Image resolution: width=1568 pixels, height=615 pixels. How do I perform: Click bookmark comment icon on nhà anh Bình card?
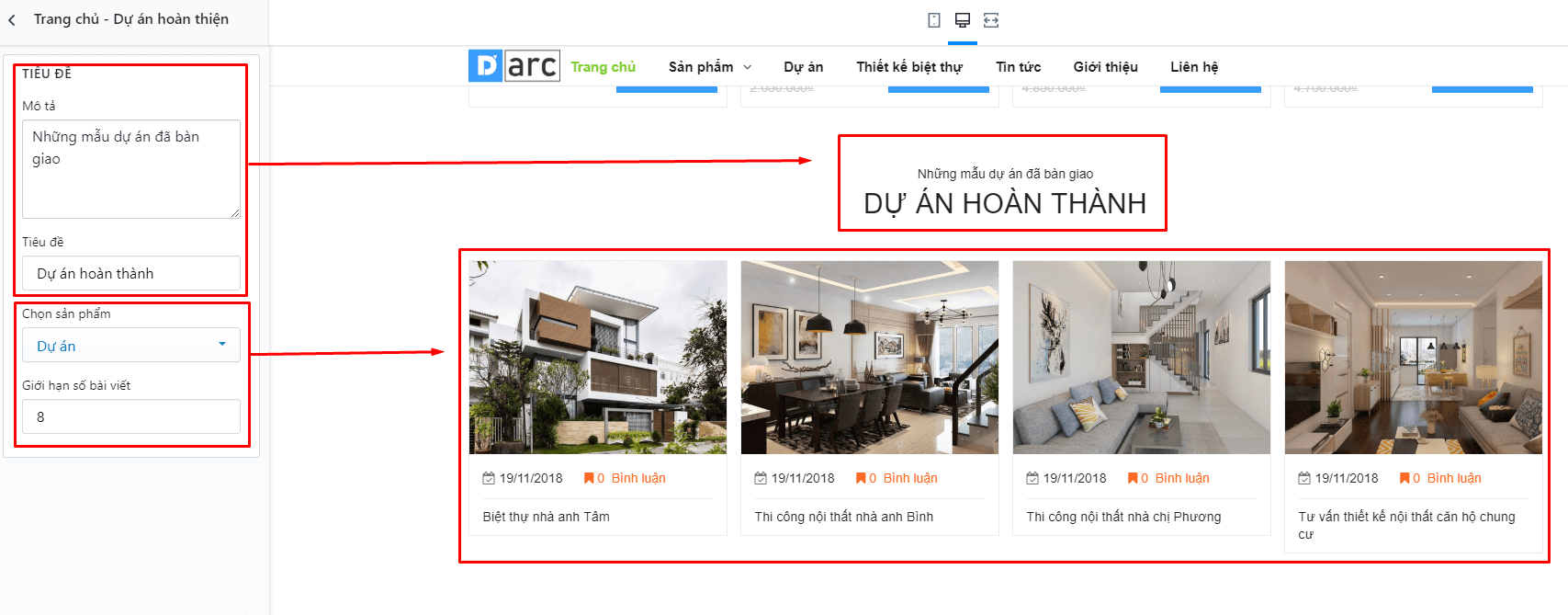[x=861, y=478]
